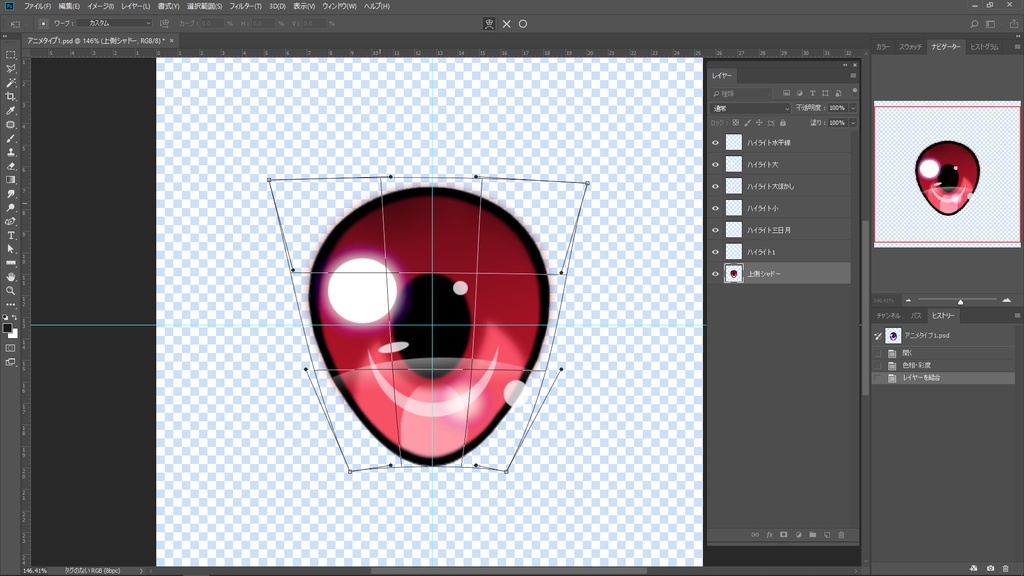Select the 色相・彩度 history state
1024x576 pixels.
915,365
